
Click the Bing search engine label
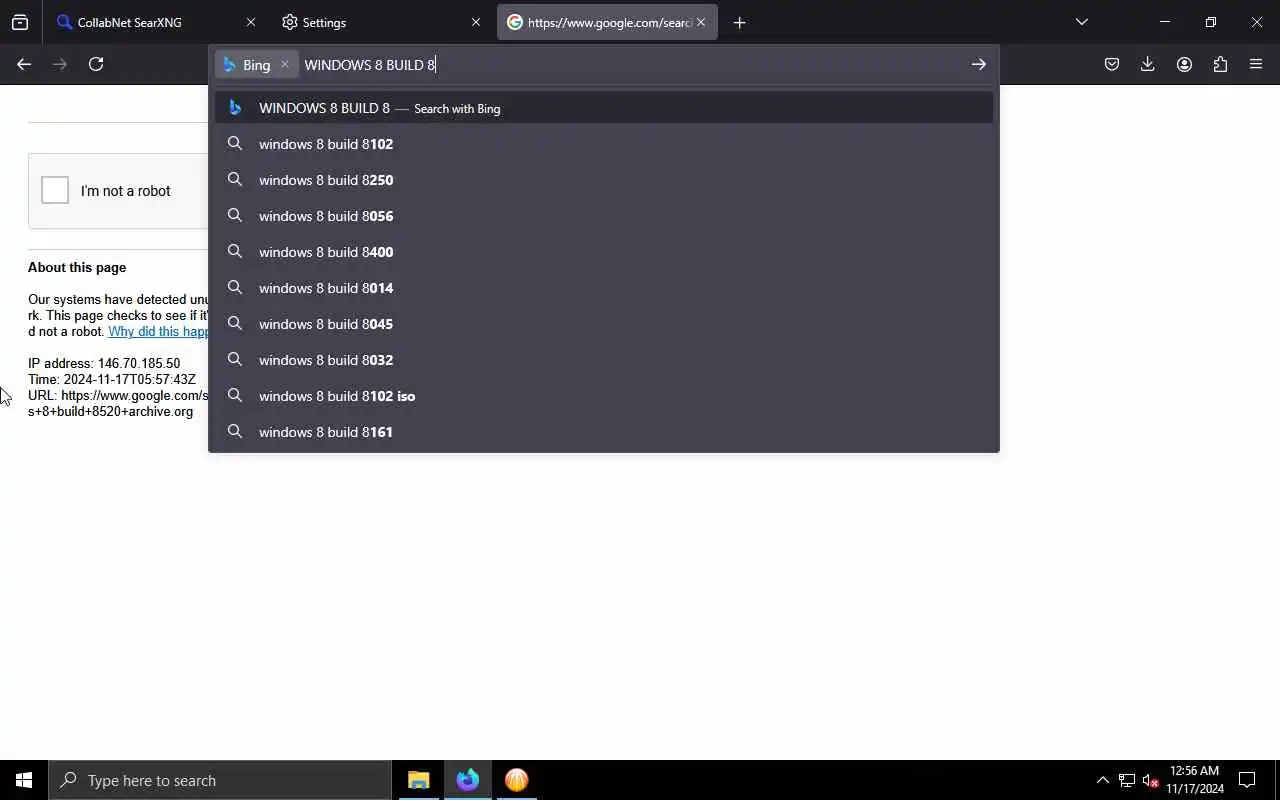(x=256, y=64)
